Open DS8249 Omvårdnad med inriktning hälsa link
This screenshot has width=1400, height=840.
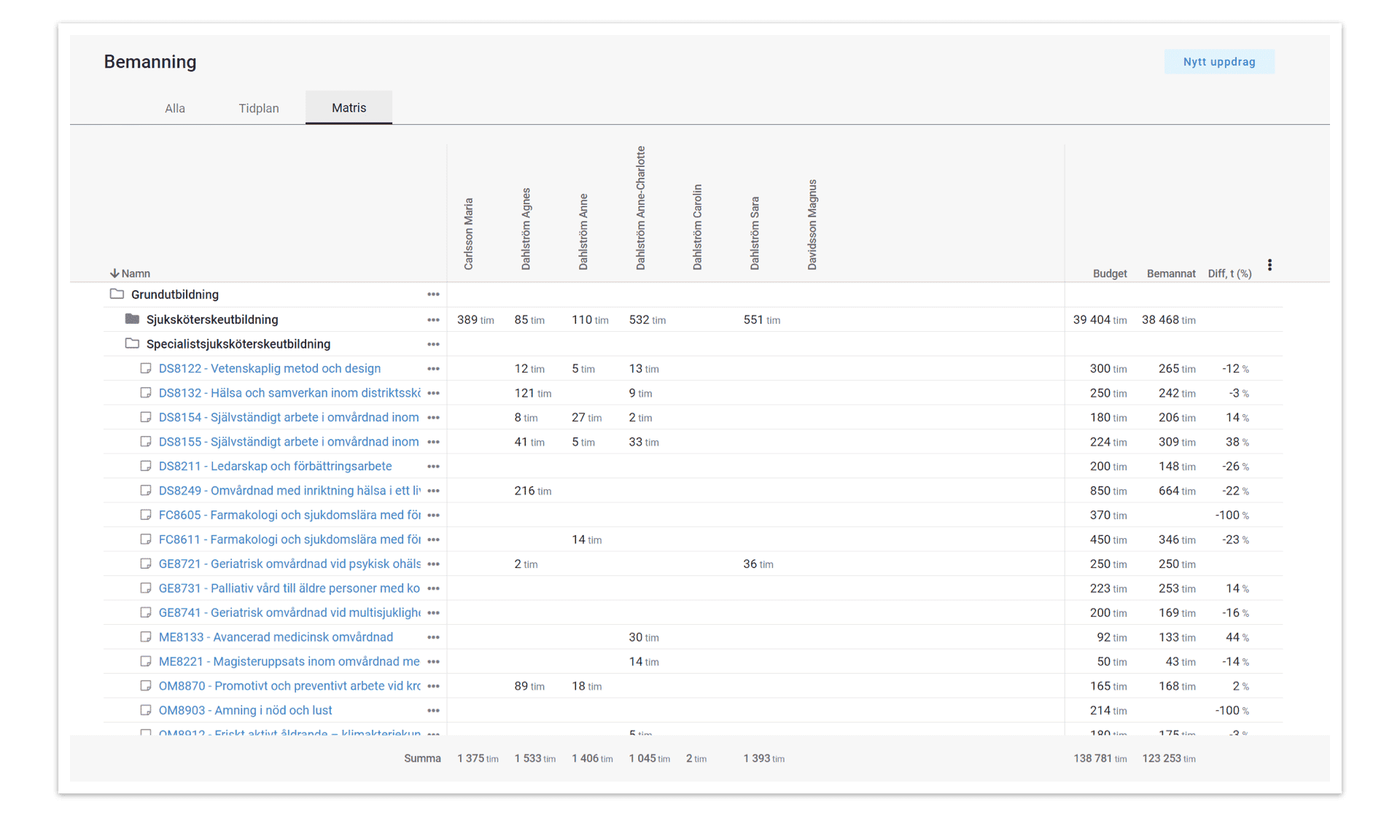pos(289,491)
